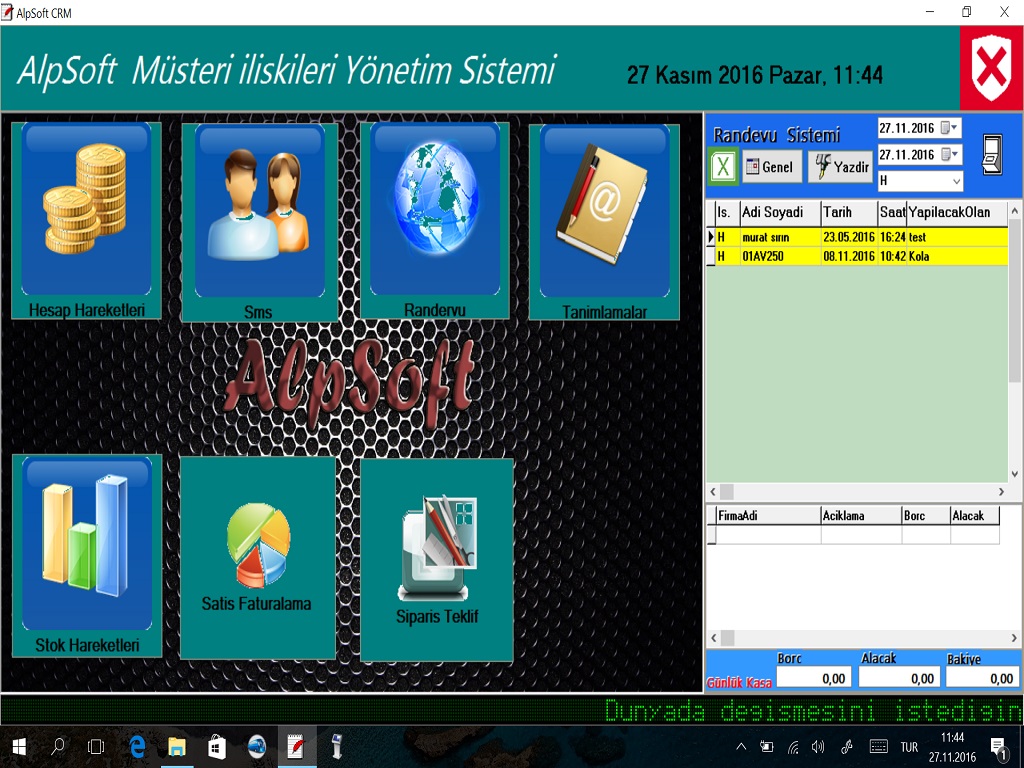Viewport: 1024px width, 768px height.
Task: Open the Siparis Teklif module
Action: coord(437,560)
